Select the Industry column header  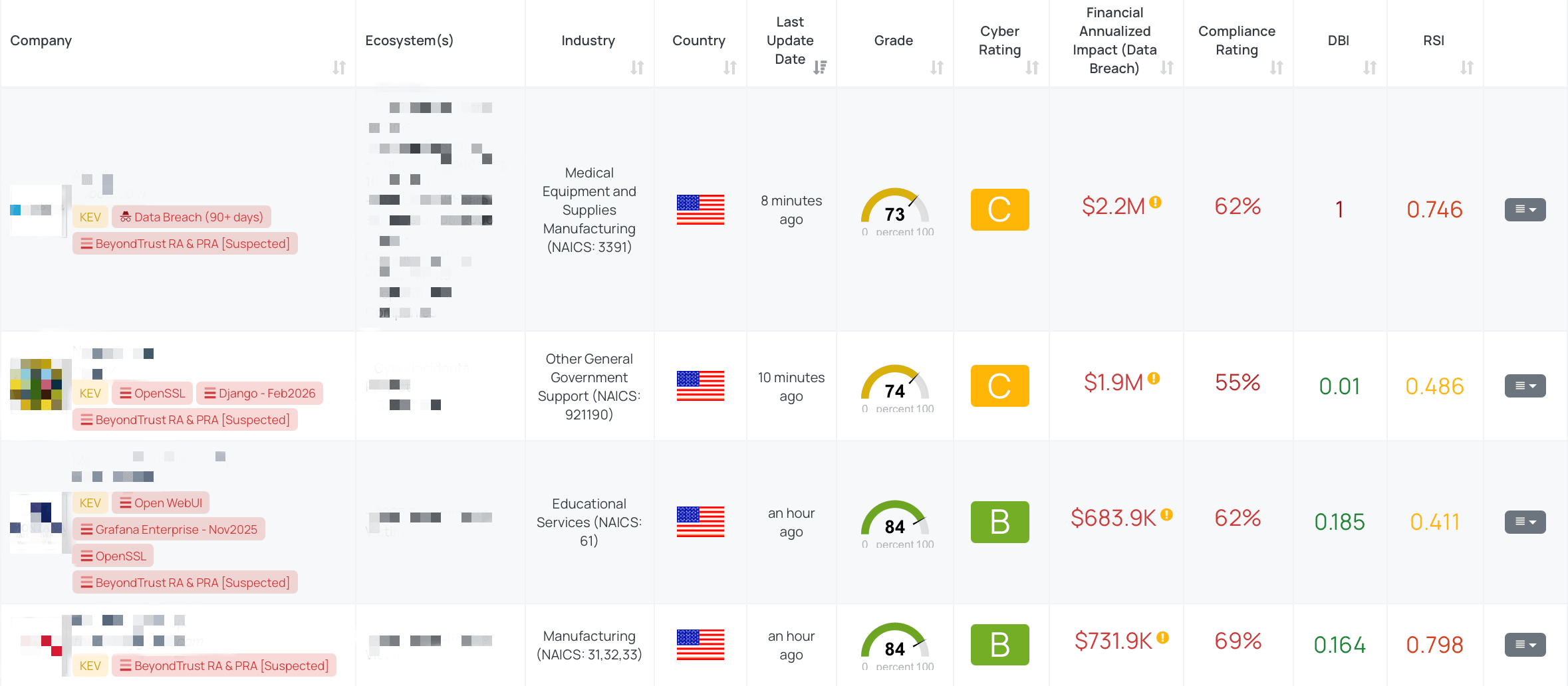(x=588, y=41)
